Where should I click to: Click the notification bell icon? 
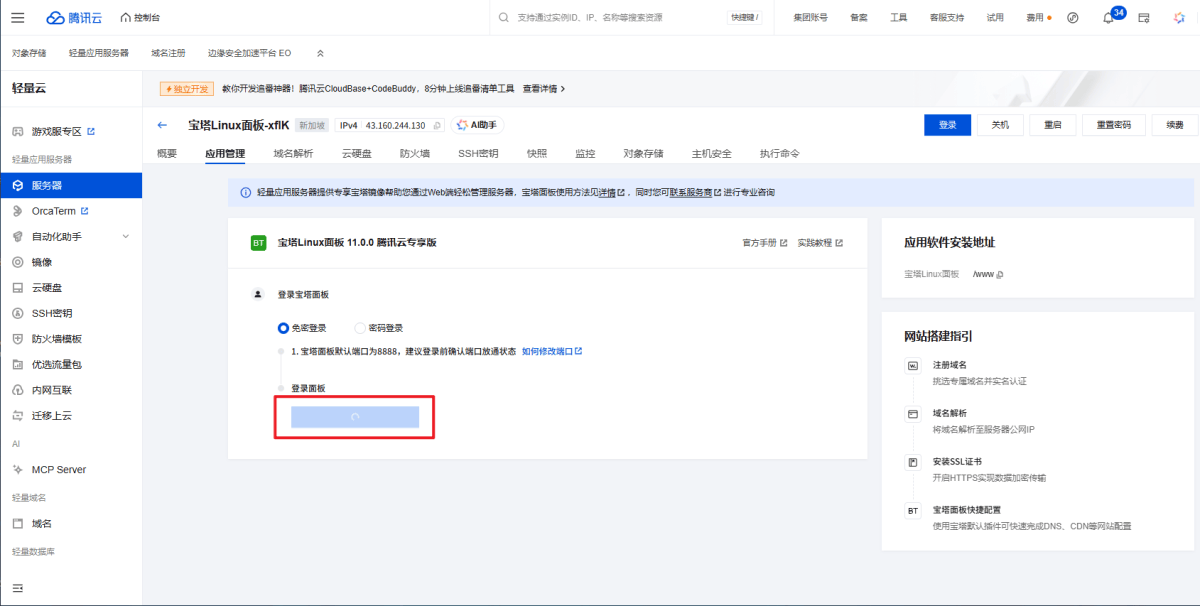click(1108, 18)
